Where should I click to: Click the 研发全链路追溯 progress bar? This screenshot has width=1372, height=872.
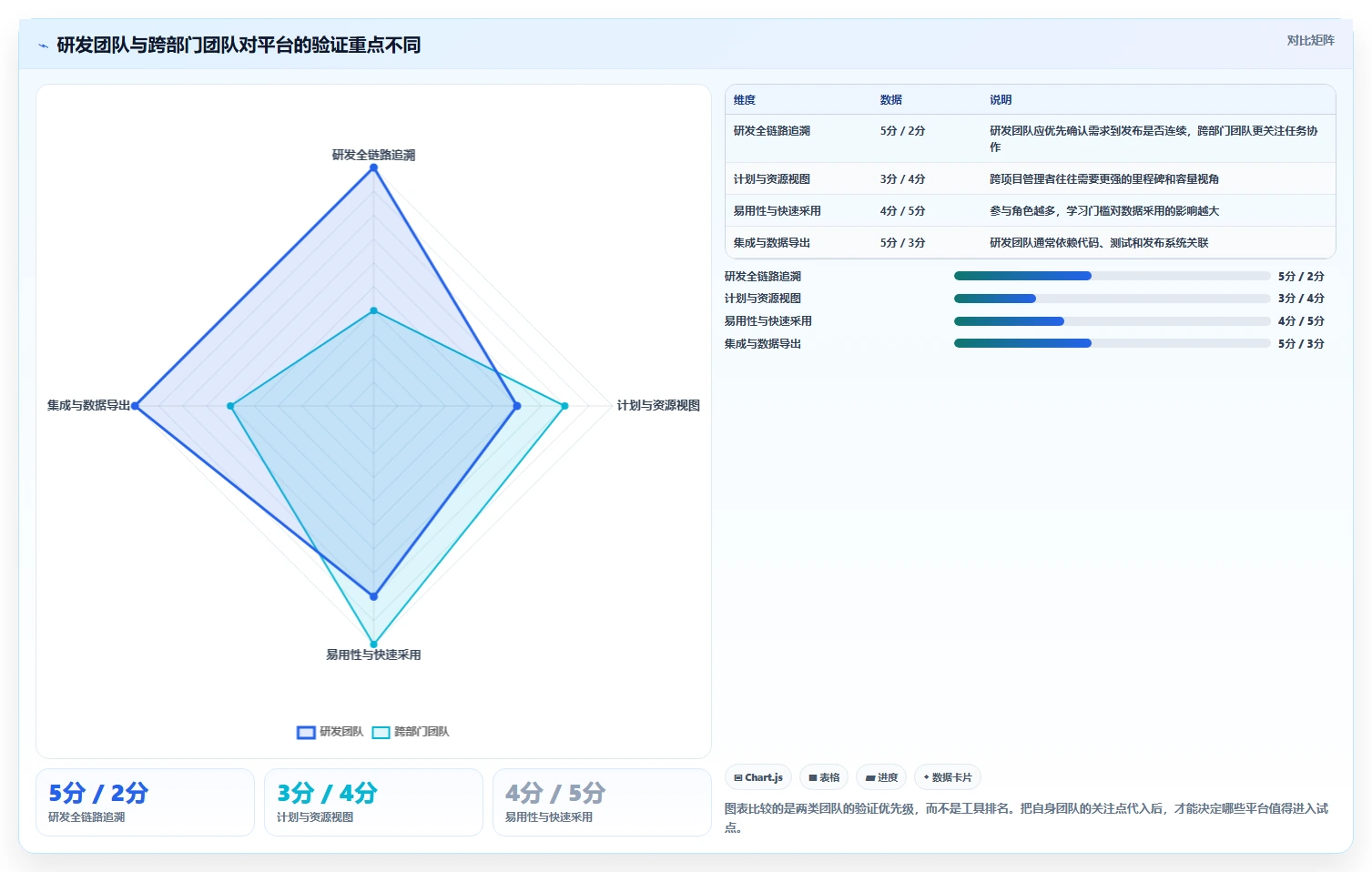click(1112, 276)
